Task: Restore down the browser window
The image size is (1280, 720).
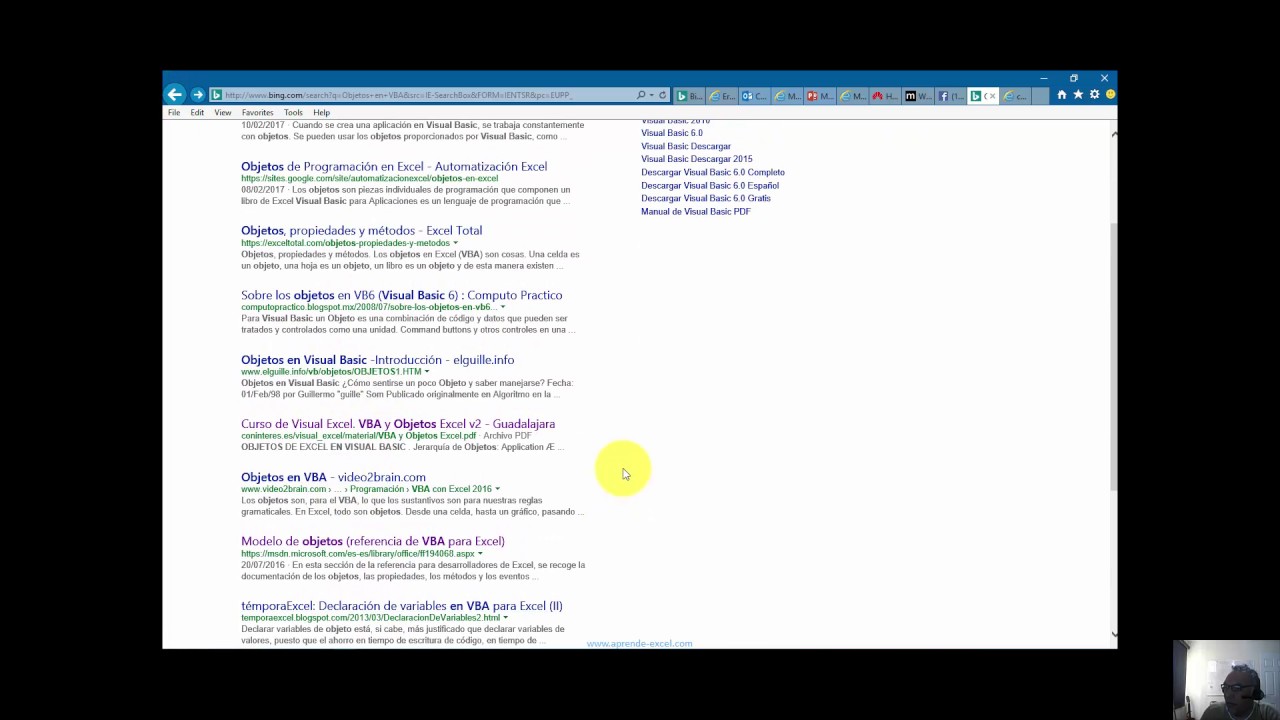Action: 1073,78
